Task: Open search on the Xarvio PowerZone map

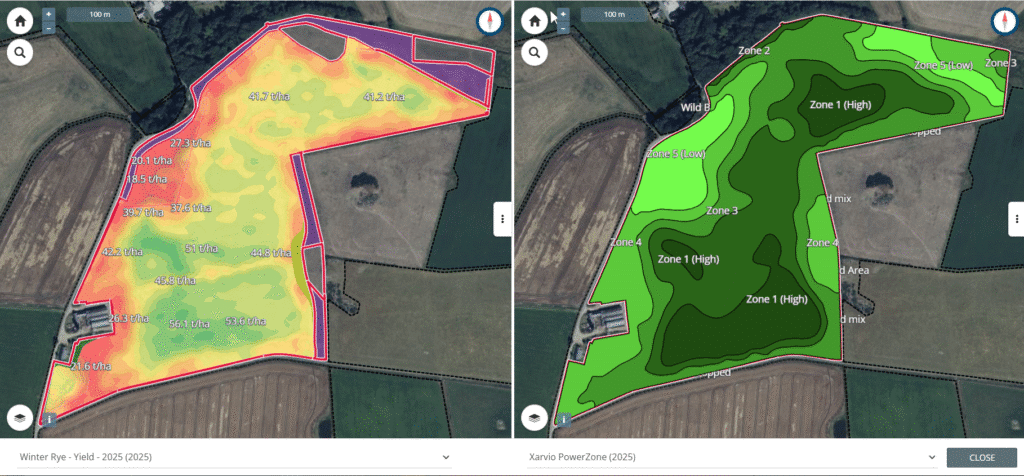Action: coord(535,53)
